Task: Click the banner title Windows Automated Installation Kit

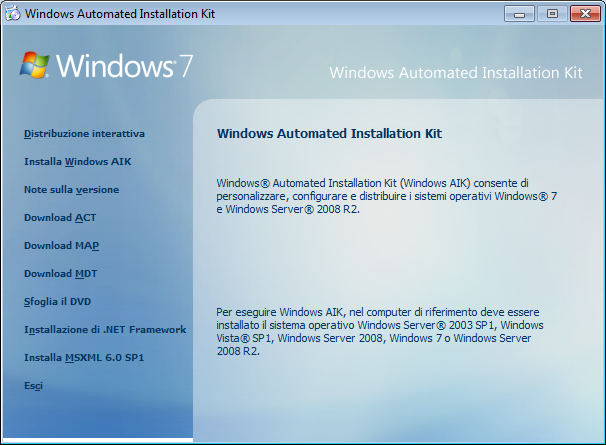Action: click(456, 73)
